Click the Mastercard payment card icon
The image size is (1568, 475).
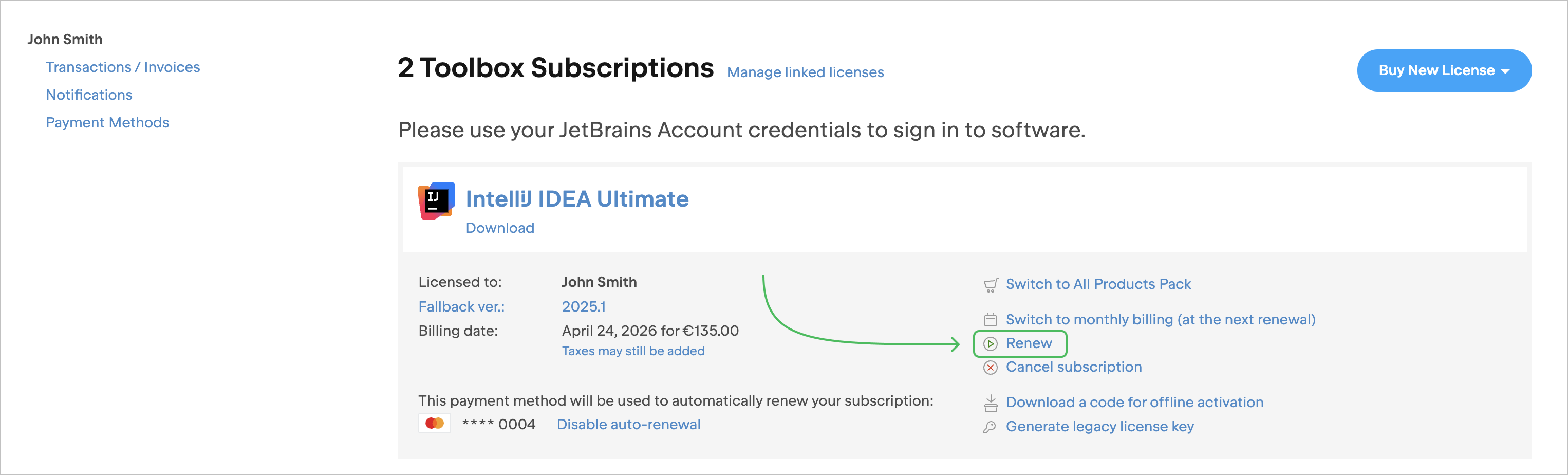[x=435, y=423]
